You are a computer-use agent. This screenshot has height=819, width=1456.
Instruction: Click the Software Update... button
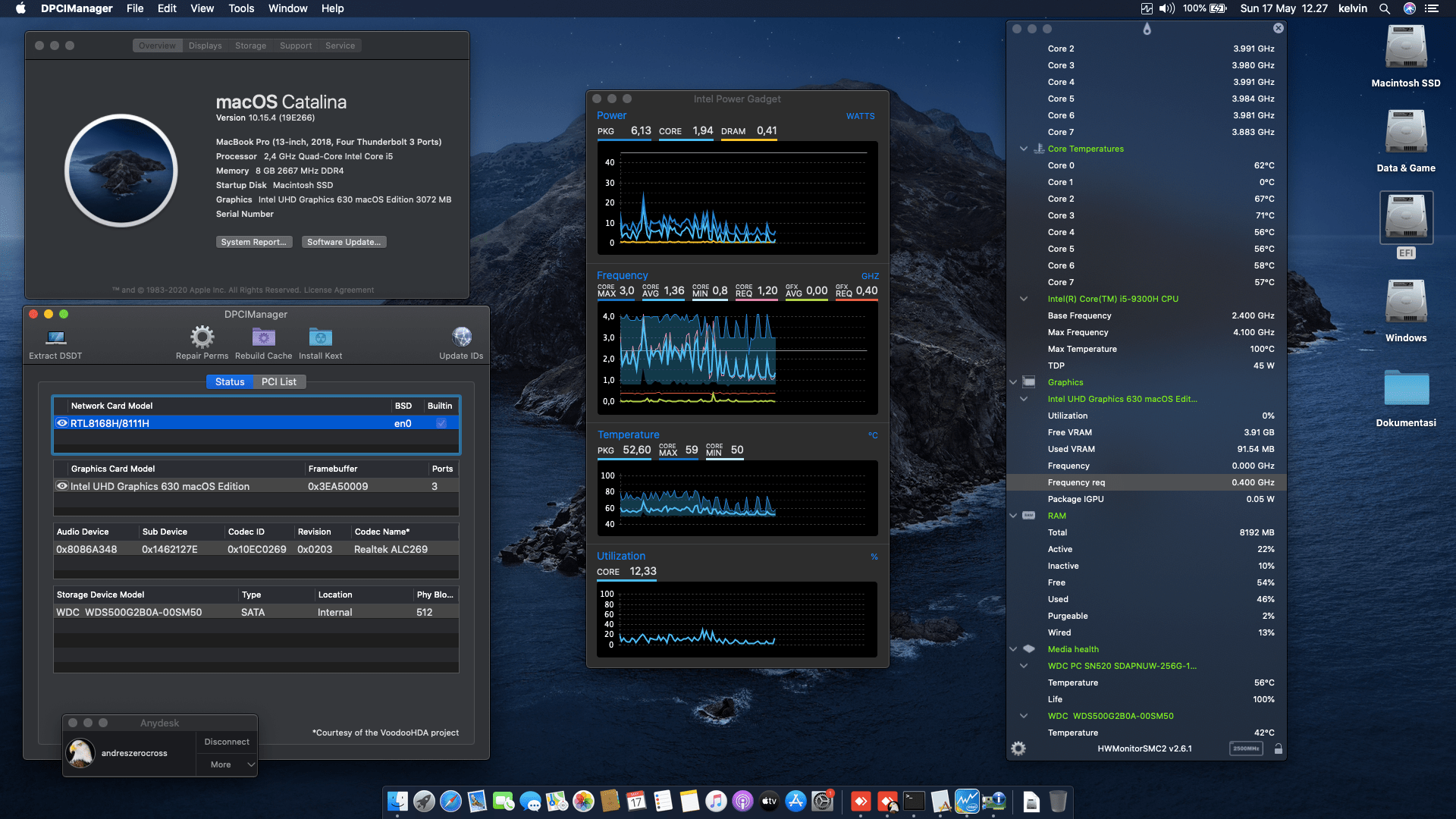[344, 242]
